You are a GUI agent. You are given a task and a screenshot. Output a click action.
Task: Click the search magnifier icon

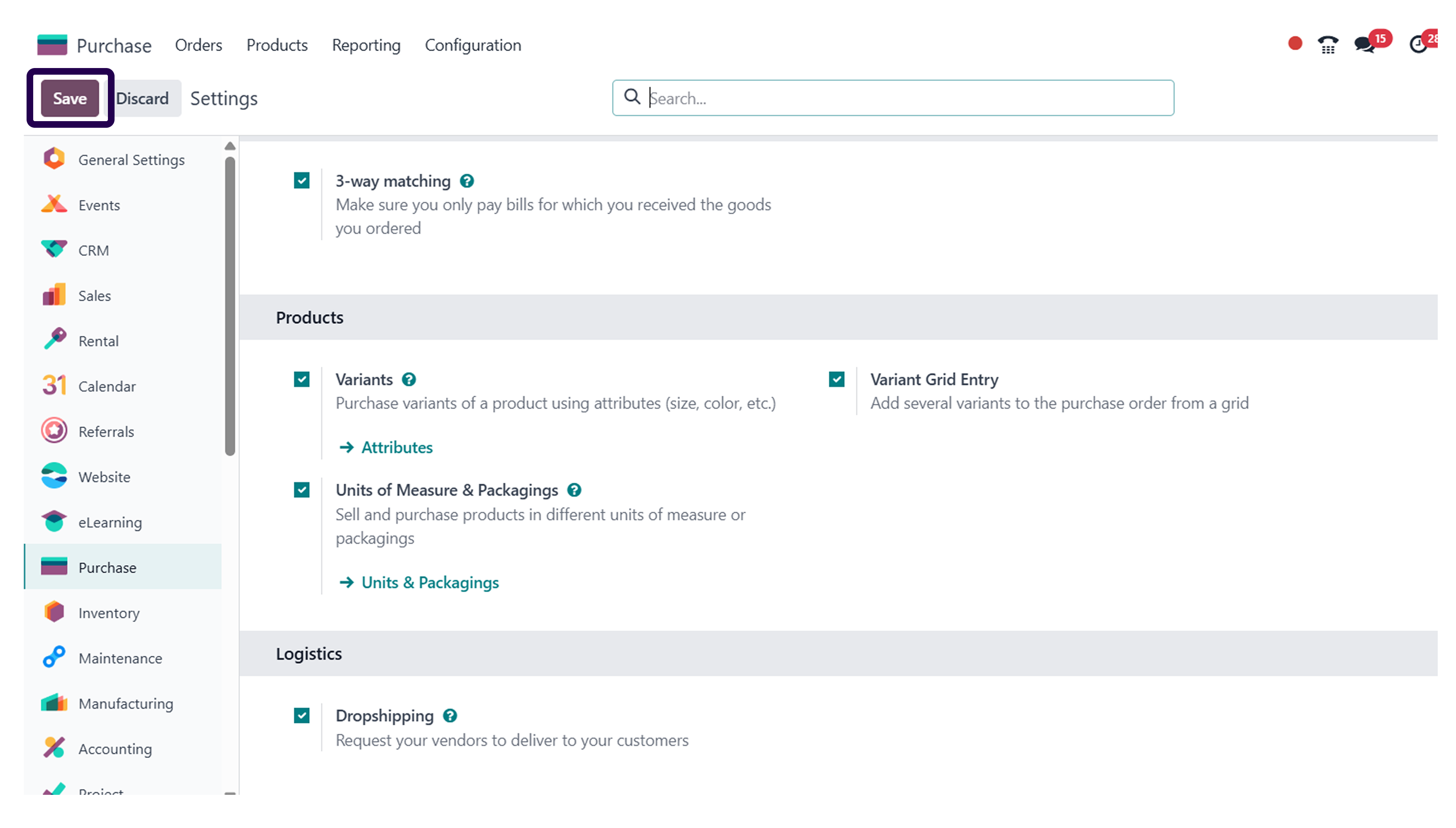[632, 97]
